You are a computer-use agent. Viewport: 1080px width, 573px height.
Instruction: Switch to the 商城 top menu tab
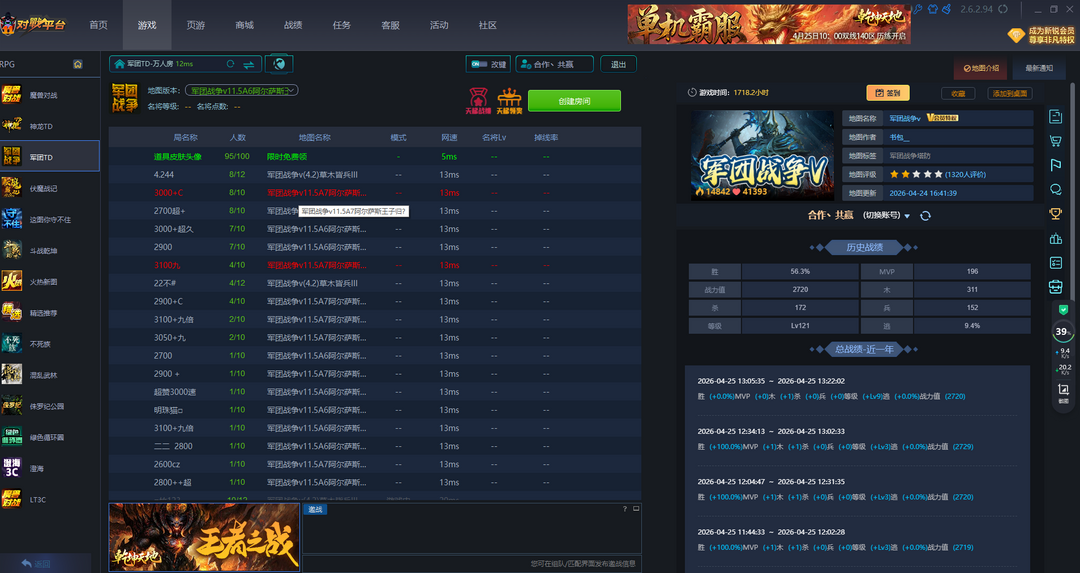point(244,25)
